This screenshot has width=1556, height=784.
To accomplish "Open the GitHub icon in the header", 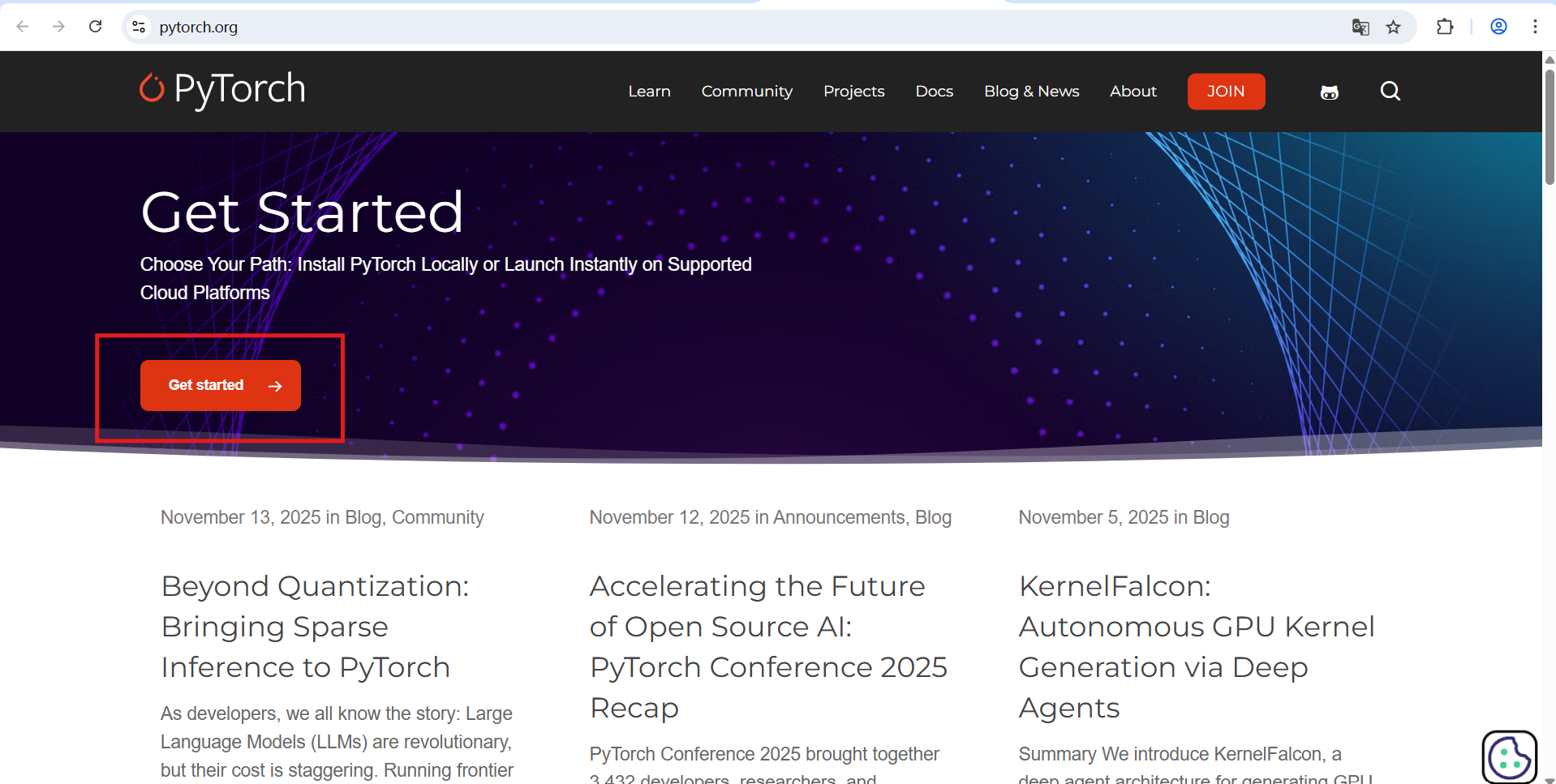I will (x=1329, y=92).
